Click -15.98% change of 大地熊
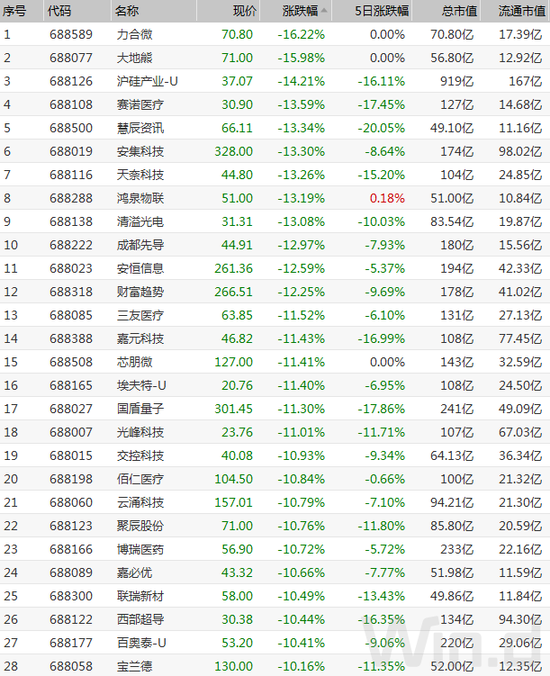550x676 pixels. click(x=301, y=58)
